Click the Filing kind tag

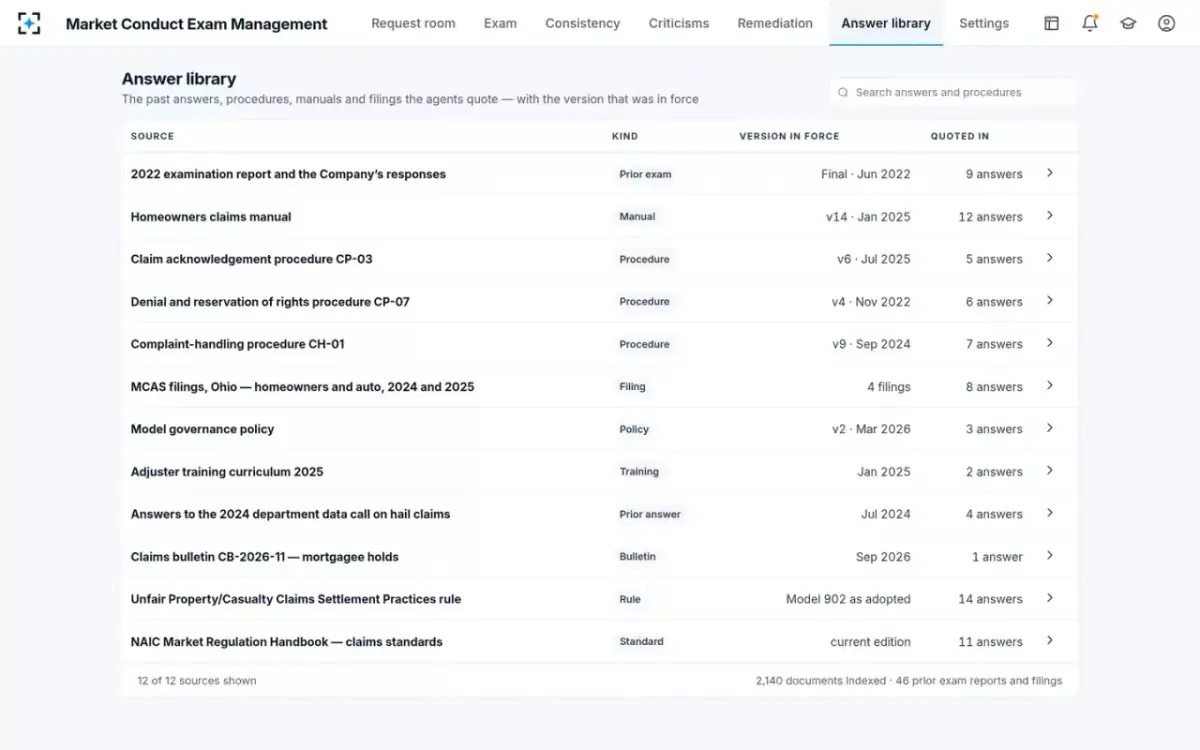[632, 387]
